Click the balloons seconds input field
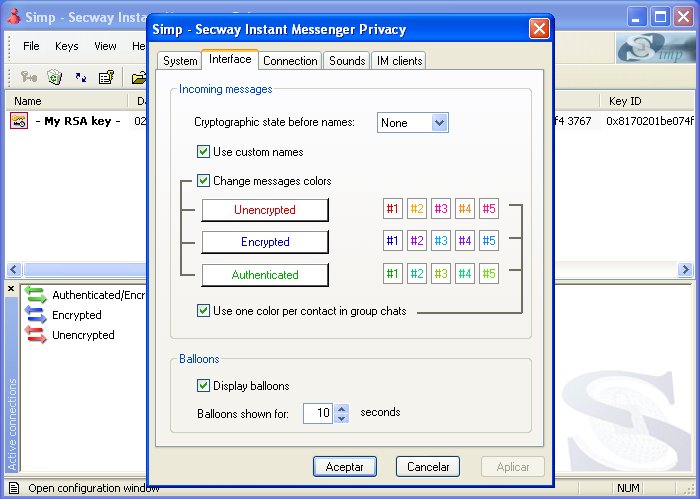 tap(319, 413)
